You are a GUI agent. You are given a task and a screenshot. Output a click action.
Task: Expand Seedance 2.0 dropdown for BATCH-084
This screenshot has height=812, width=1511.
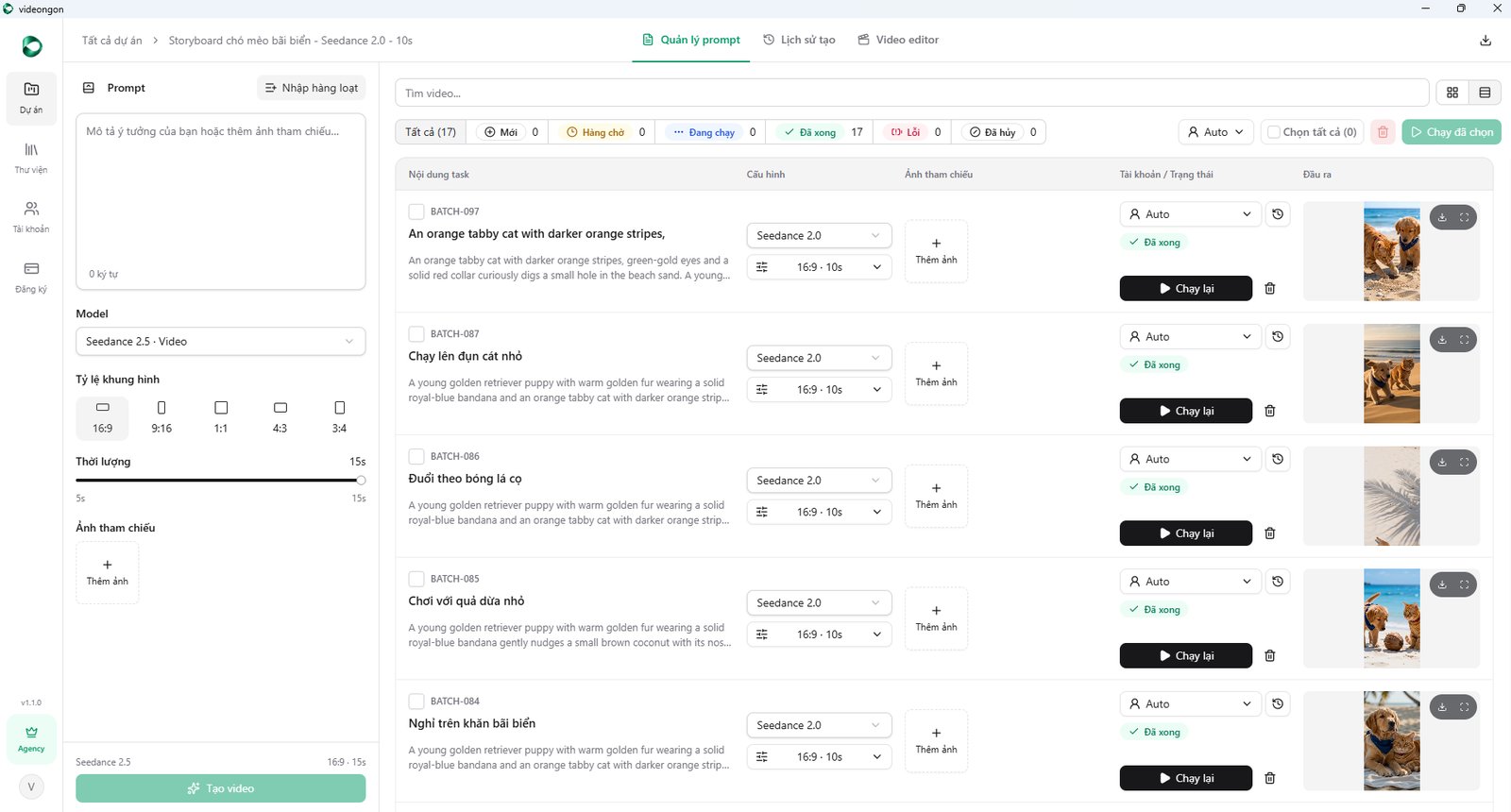click(819, 725)
